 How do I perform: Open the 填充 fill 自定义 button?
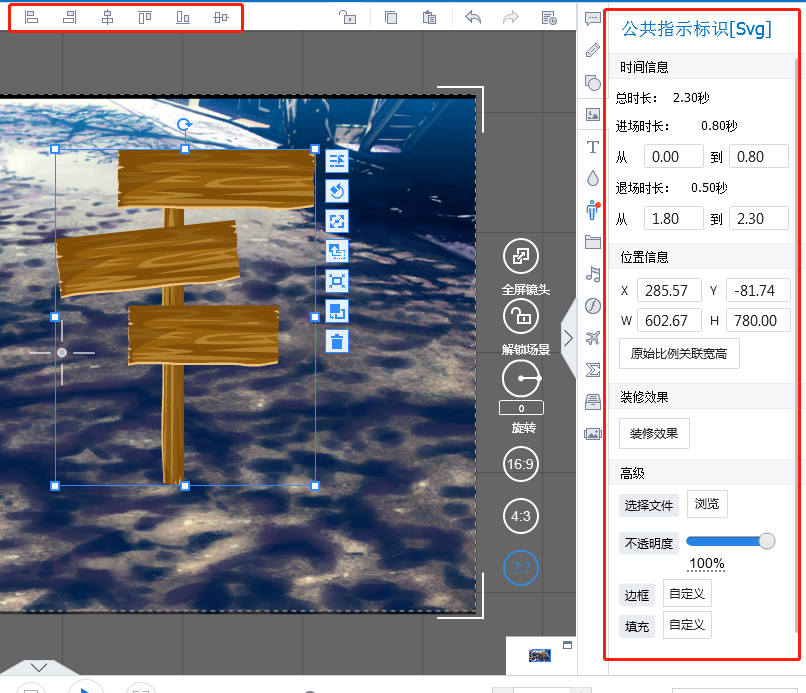687,625
